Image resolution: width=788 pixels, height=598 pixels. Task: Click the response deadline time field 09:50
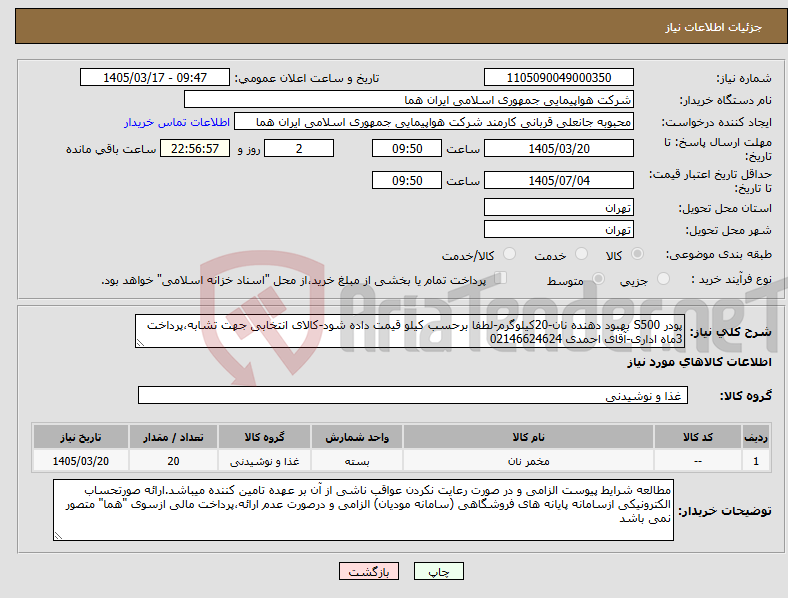point(407,148)
